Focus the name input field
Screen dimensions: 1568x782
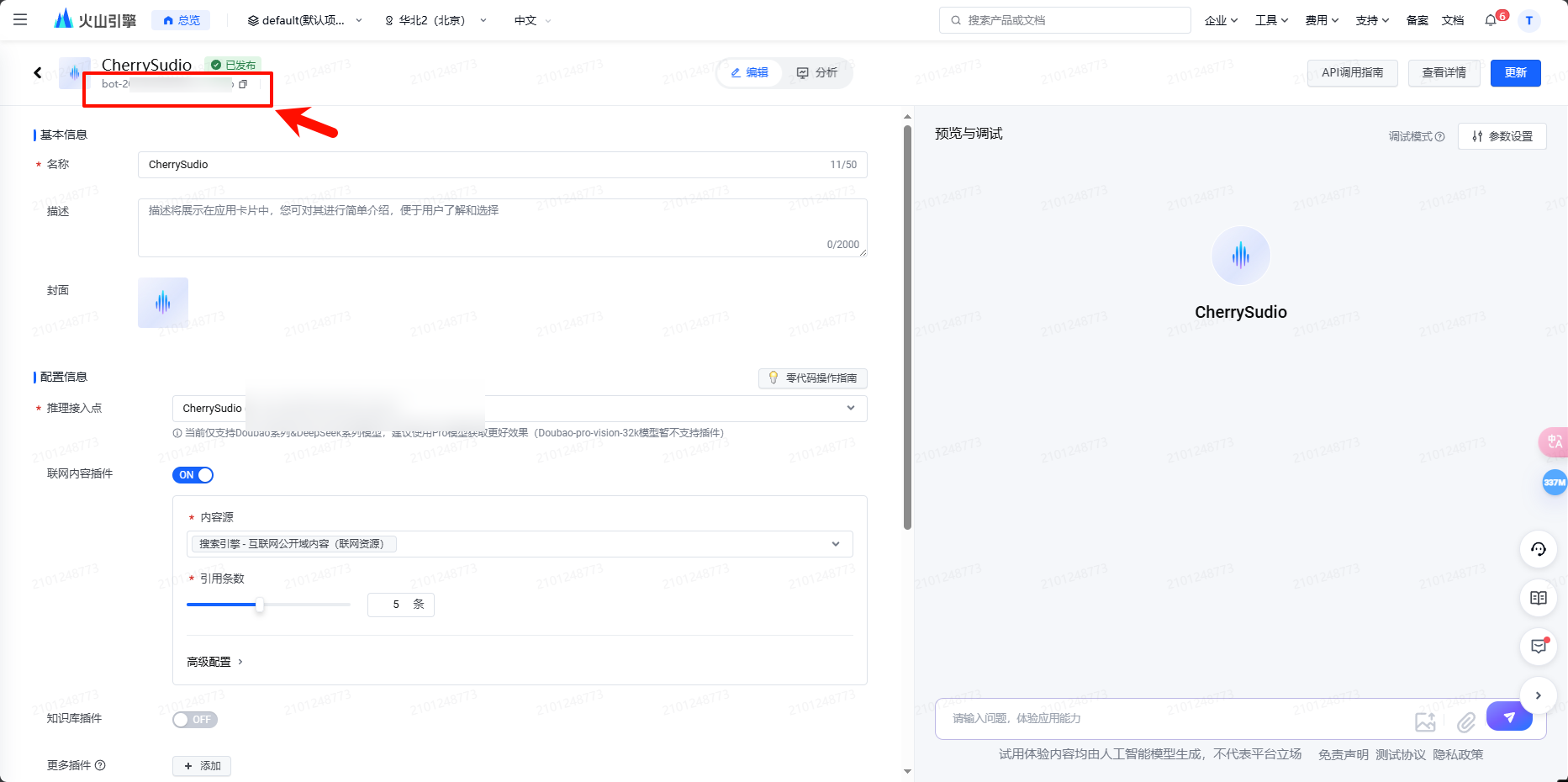point(502,165)
